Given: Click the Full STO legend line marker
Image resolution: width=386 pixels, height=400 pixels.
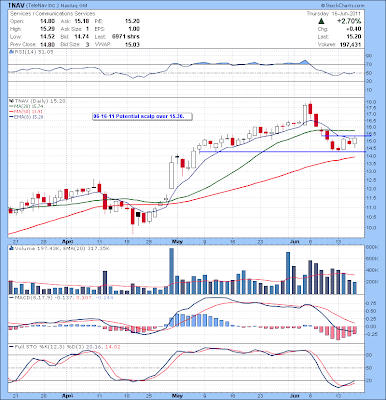Looking at the screenshot, I should [x=11, y=347].
